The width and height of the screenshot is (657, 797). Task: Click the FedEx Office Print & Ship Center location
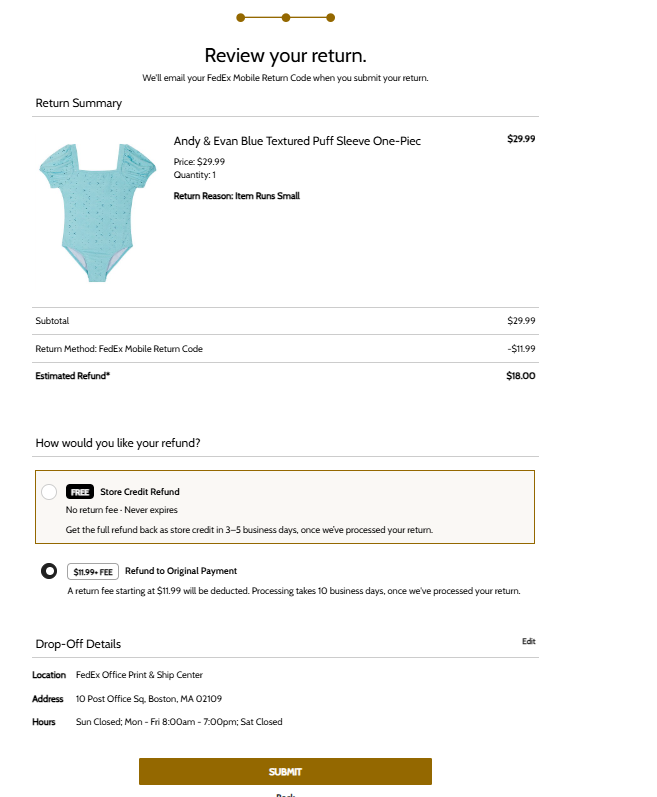pos(139,675)
